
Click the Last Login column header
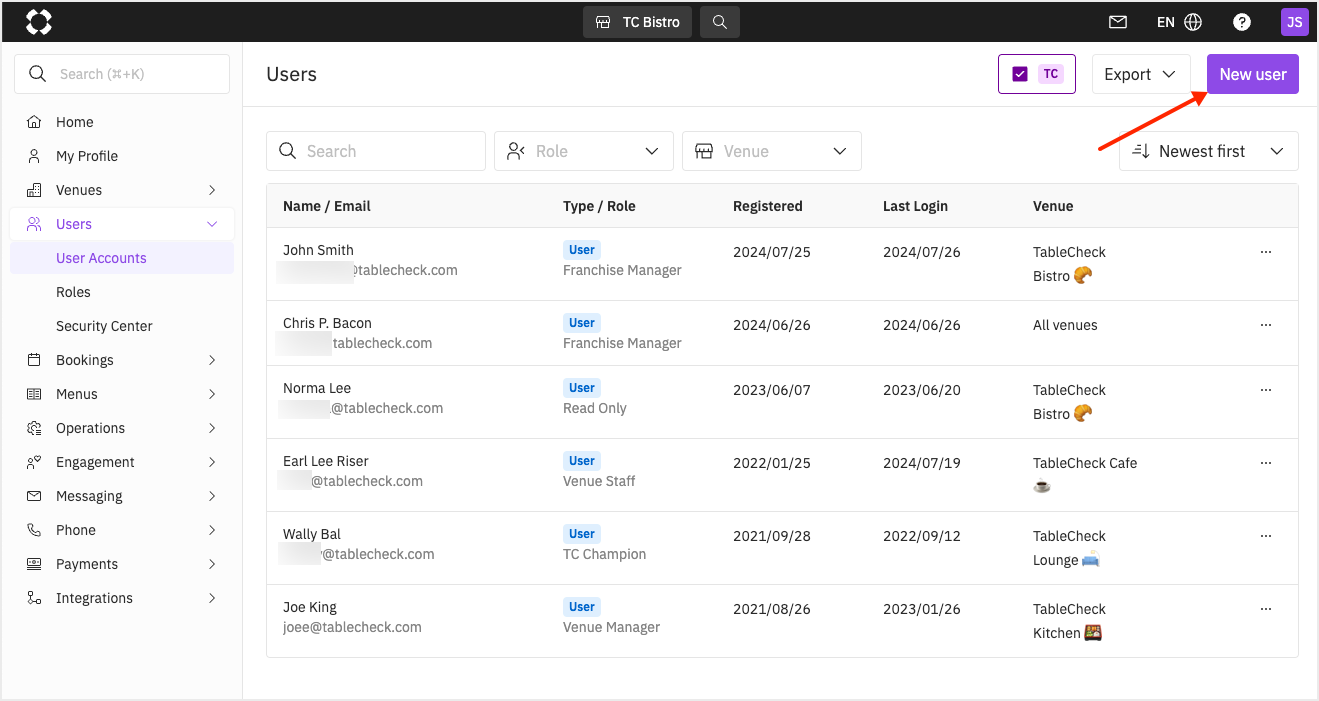tap(915, 206)
